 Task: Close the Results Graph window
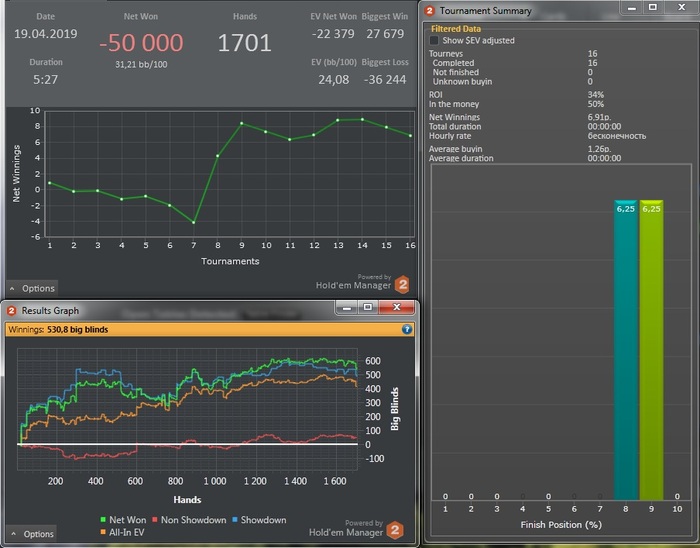click(x=396, y=307)
